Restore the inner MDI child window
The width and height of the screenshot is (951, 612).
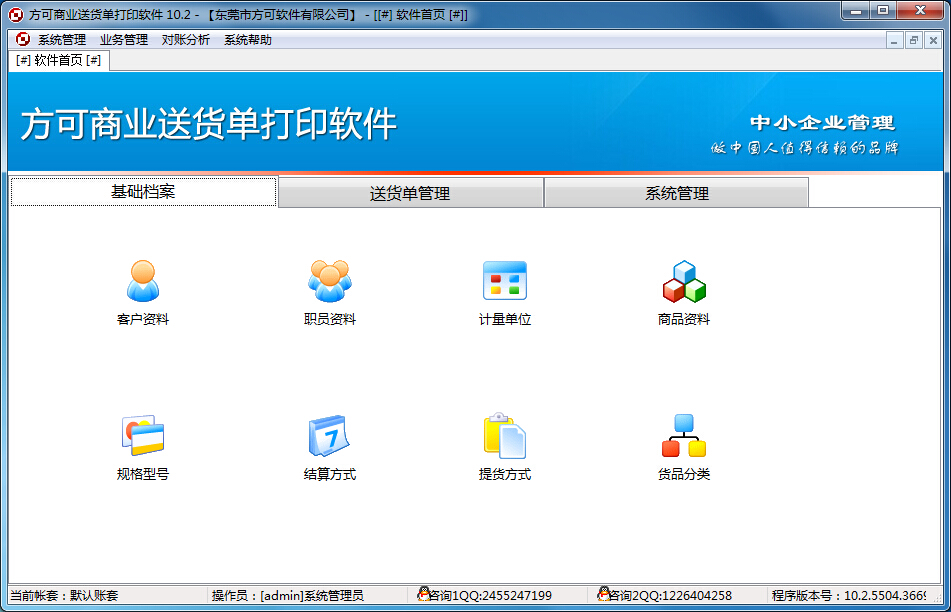coord(913,41)
